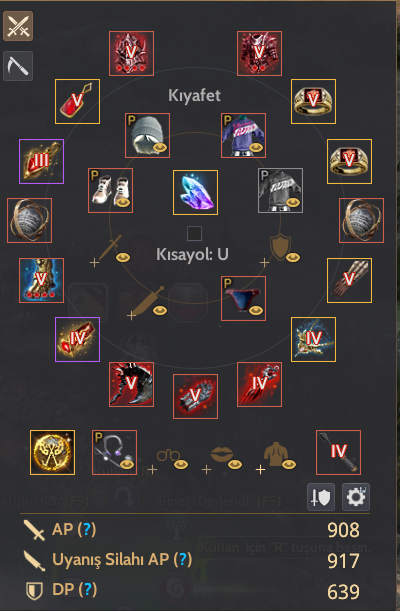This screenshot has width=400, height=612.
Task: Select the red gem necklace slot
Action: point(77,101)
